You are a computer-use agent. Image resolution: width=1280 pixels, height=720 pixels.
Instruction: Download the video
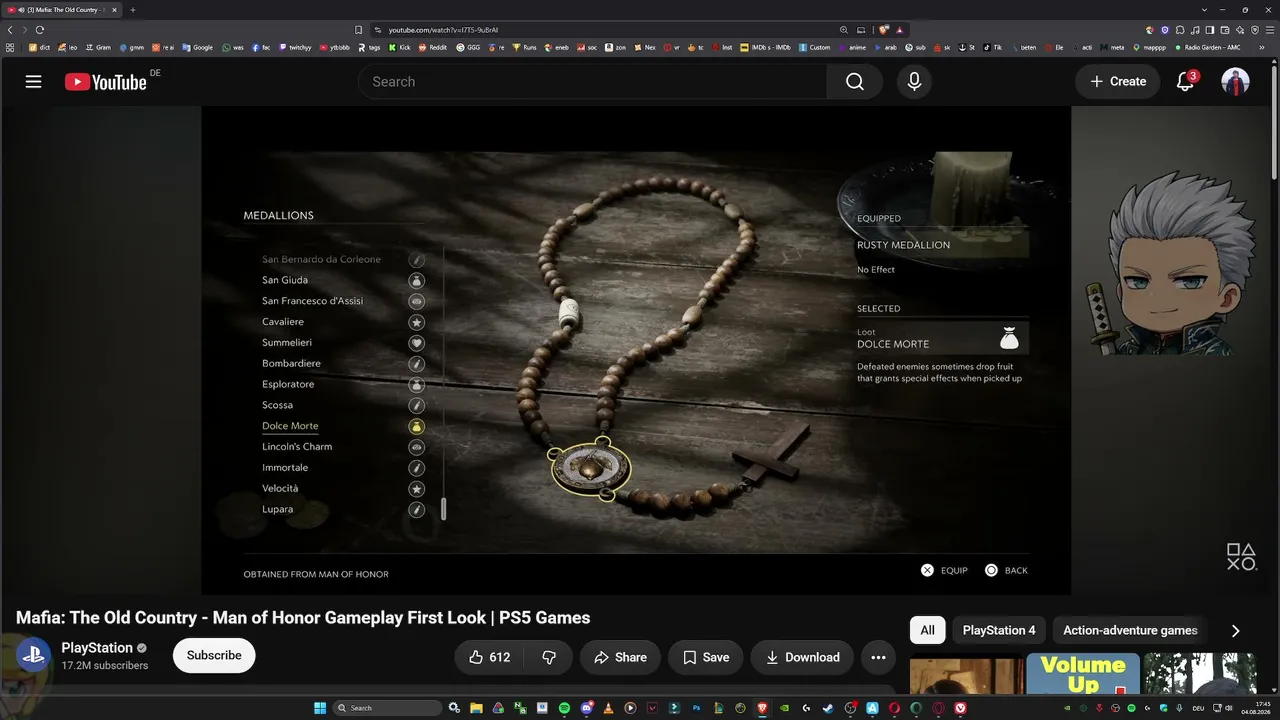[802, 657]
